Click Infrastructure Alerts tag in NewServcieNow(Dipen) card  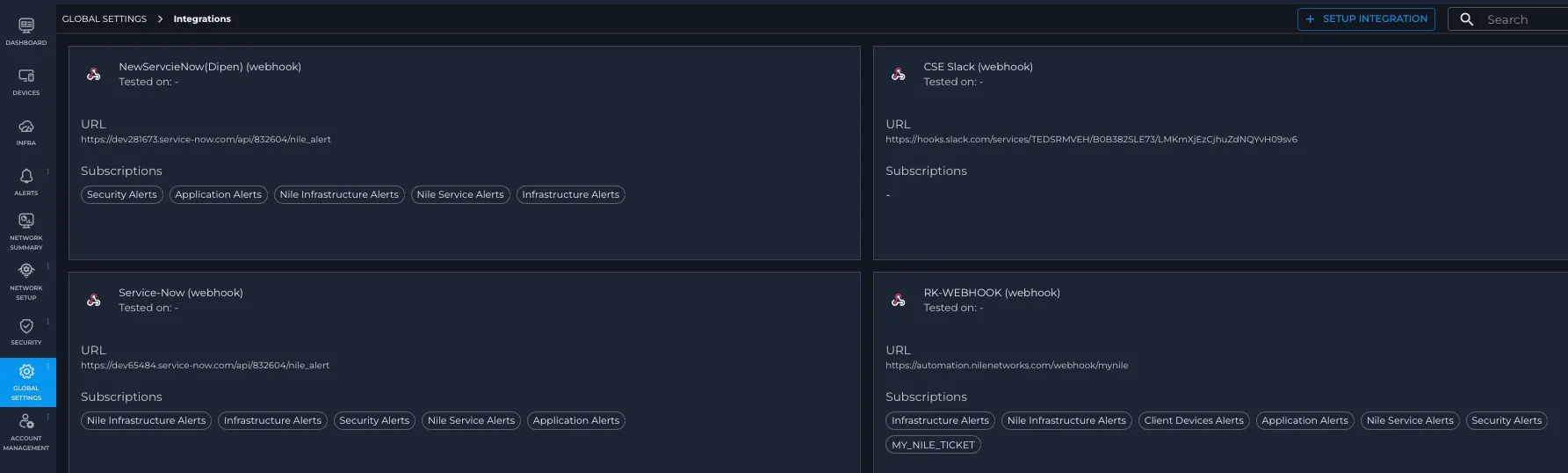point(571,194)
